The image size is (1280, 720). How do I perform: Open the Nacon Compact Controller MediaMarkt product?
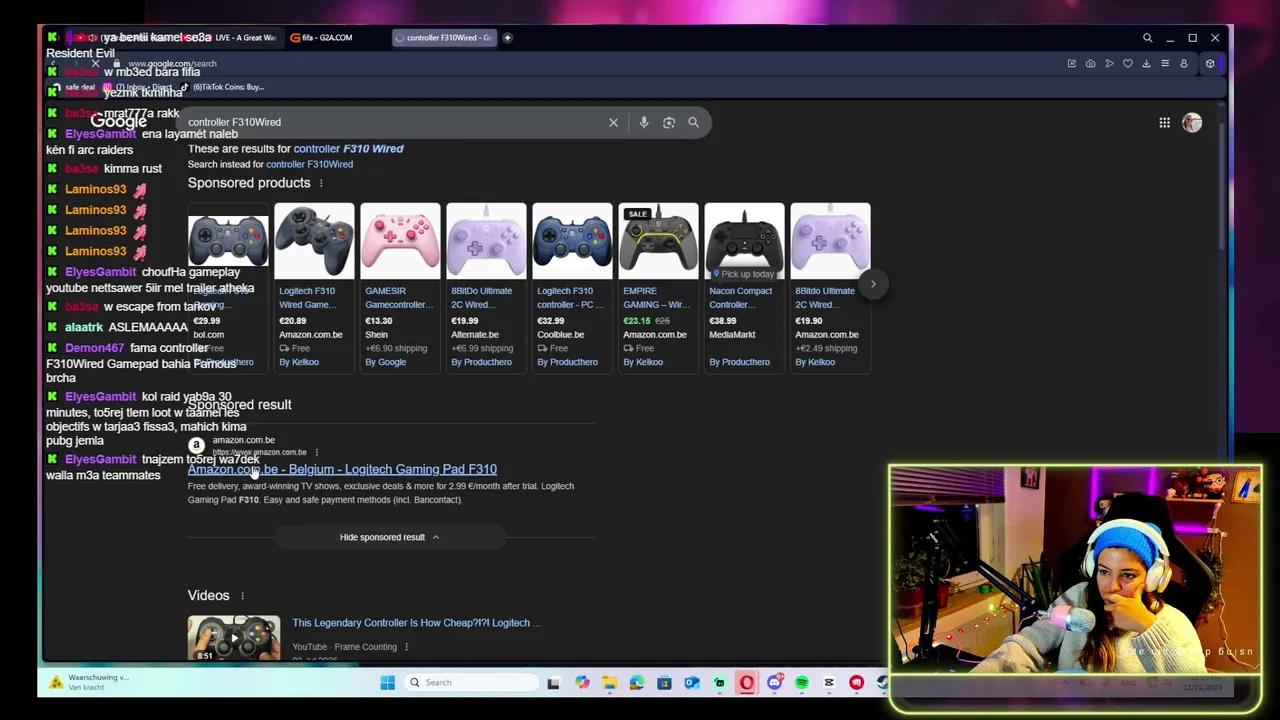point(744,288)
